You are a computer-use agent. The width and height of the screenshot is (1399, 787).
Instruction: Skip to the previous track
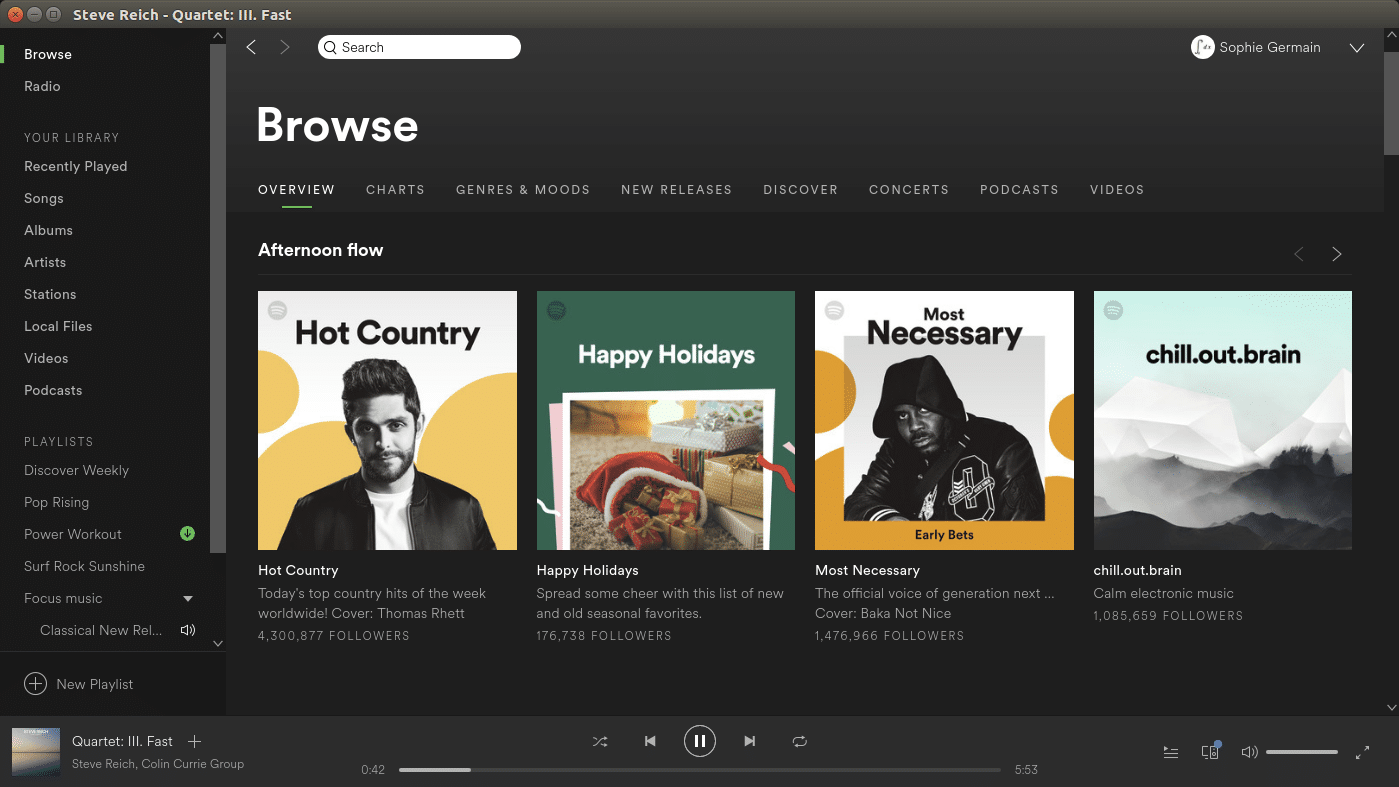click(650, 741)
